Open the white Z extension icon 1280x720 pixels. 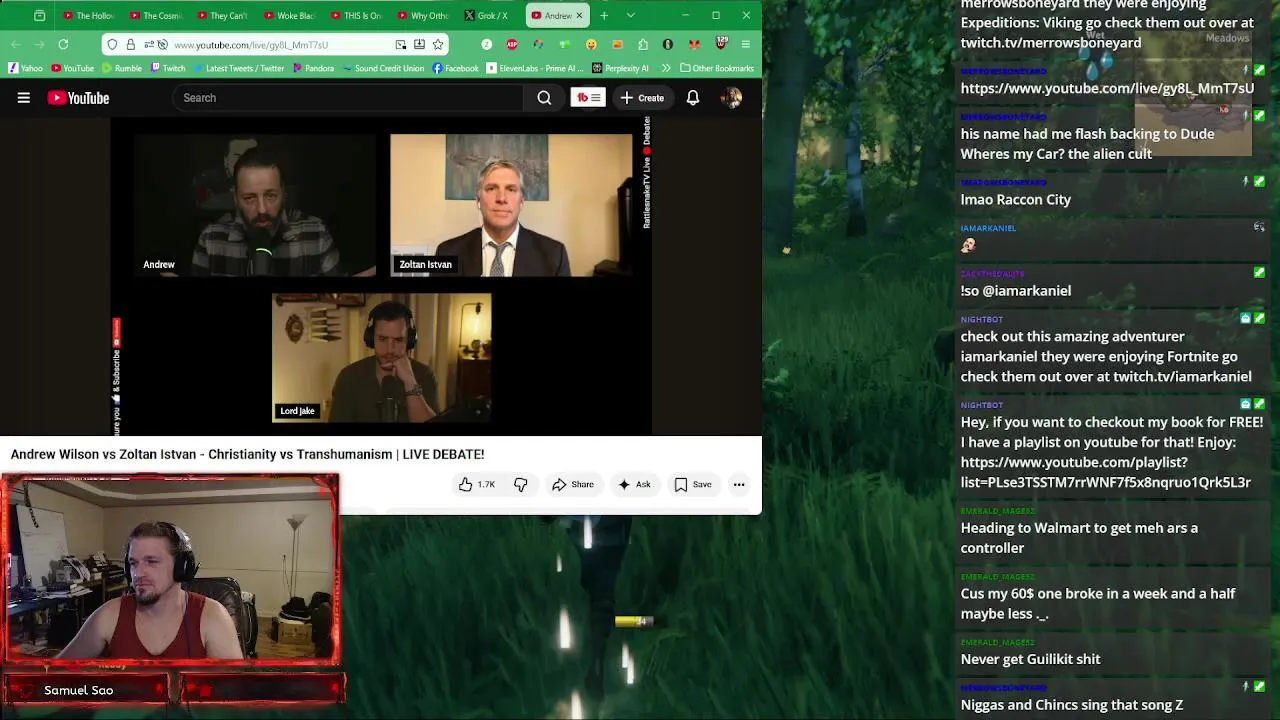[486, 44]
